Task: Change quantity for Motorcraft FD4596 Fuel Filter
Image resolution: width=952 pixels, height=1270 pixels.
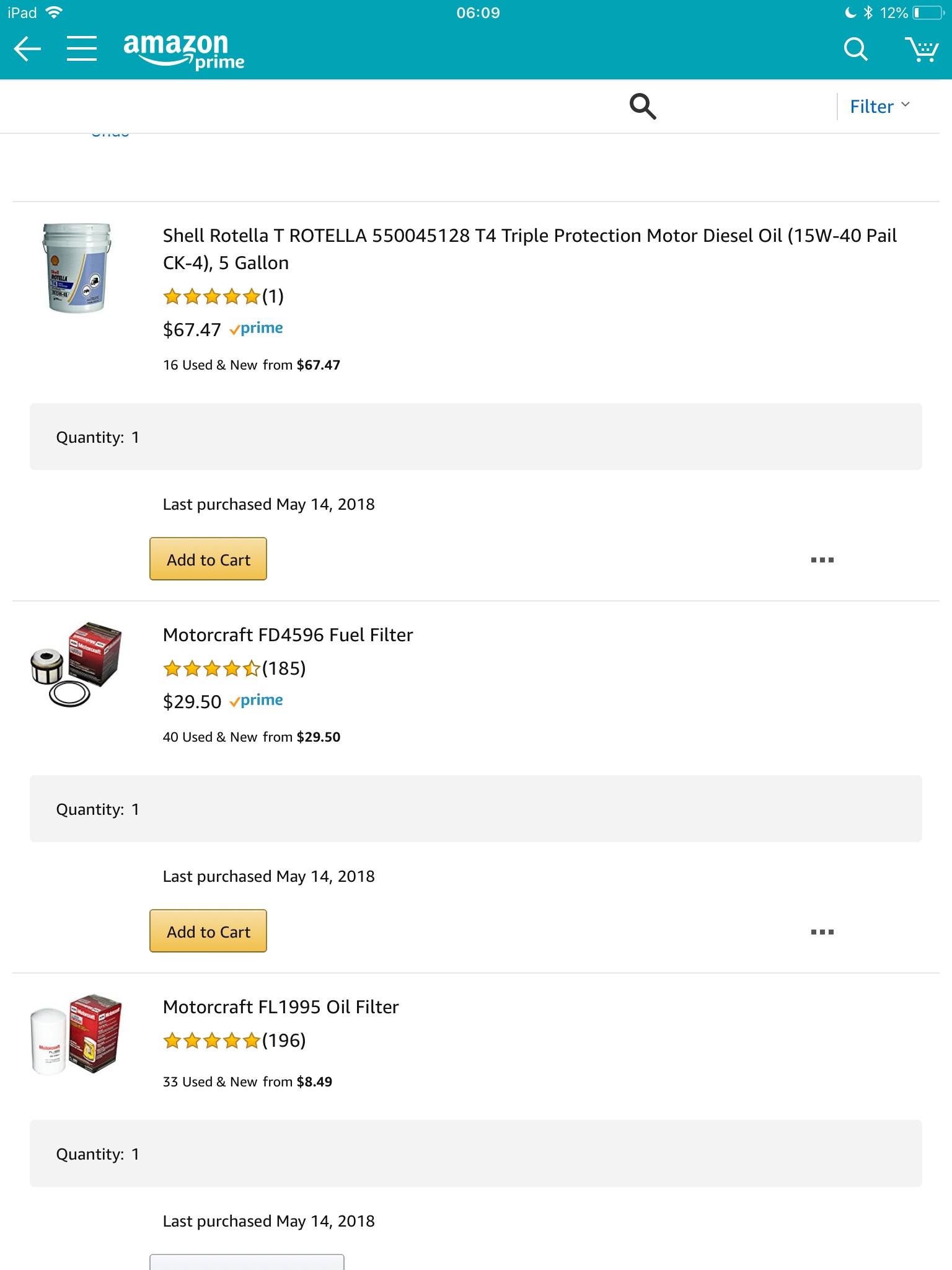Action: tap(475, 809)
